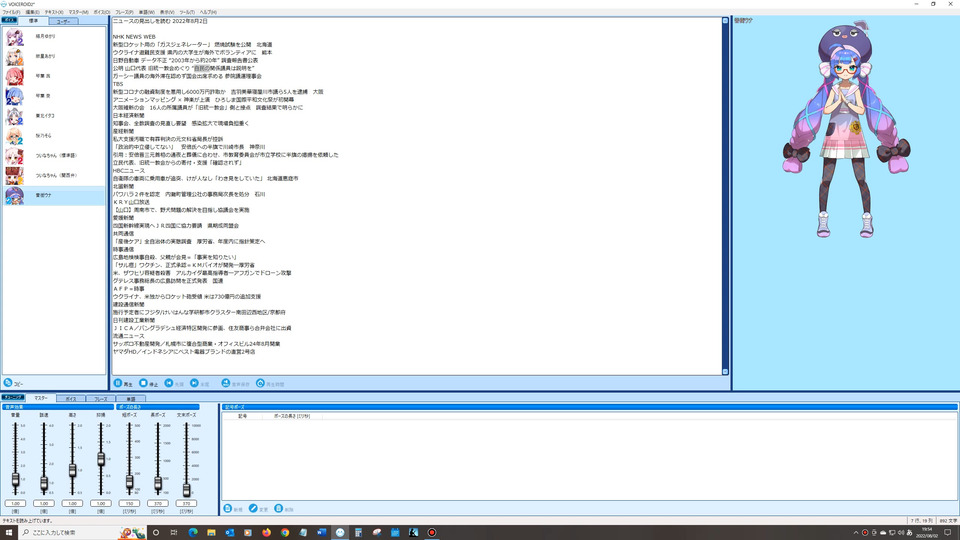Click the 短ポーズ slider handle
Image resolution: width=960 pixels, height=540 pixels.
[129, 482]
